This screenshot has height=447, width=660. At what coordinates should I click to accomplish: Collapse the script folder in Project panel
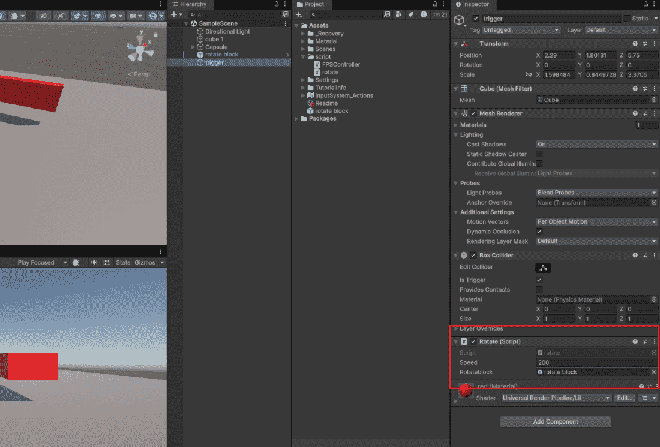303,57
